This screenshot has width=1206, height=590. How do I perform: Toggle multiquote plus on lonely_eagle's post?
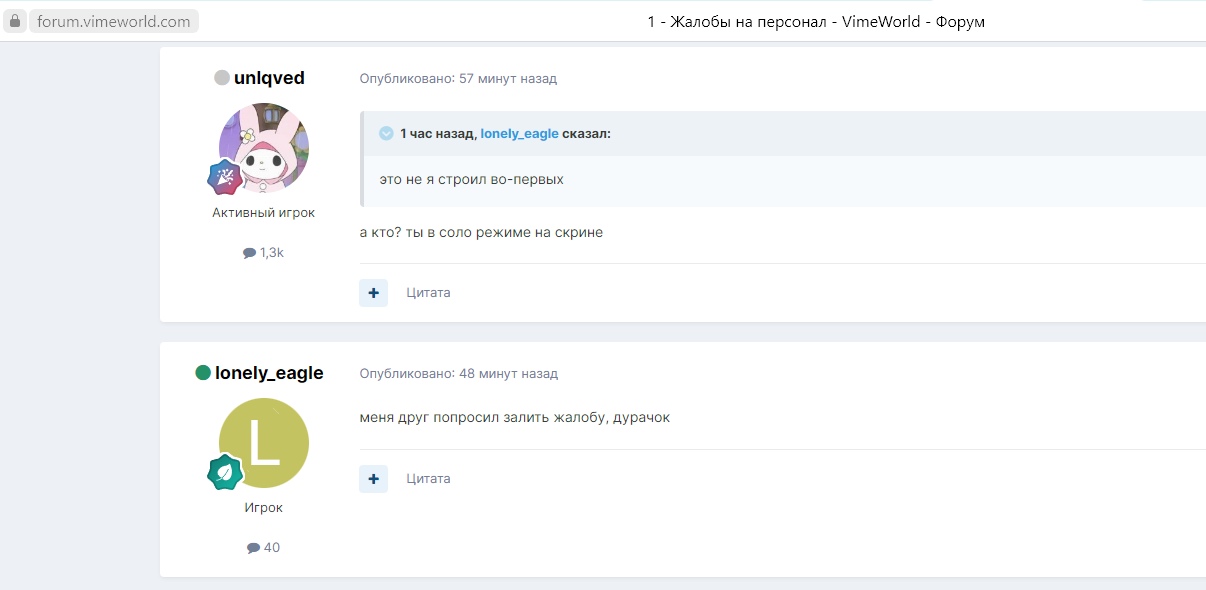(373, 479)
